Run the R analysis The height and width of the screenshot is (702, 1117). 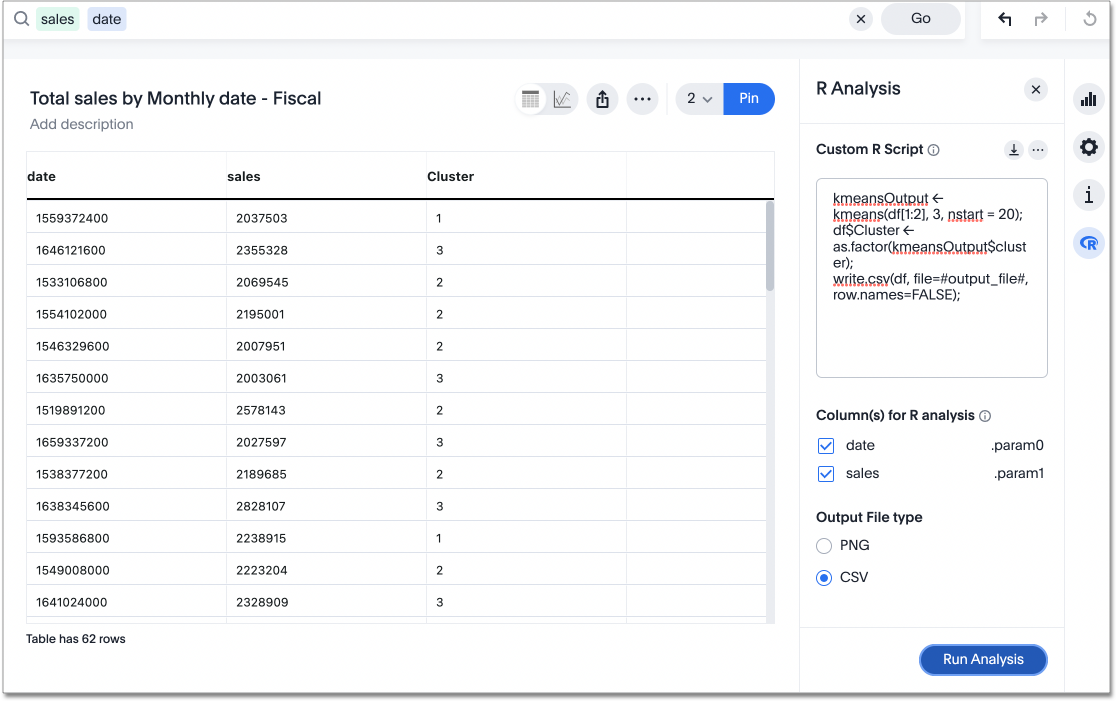tap(983, 660)
